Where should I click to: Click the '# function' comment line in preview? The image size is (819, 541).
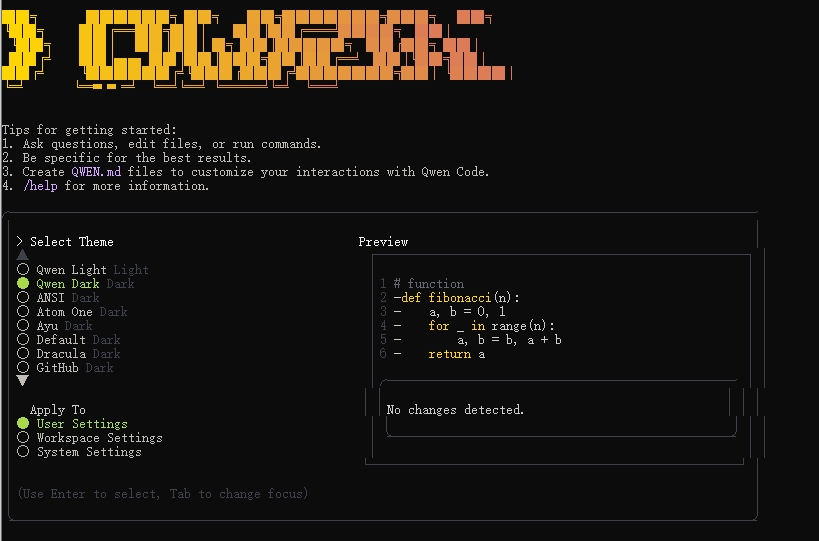(429, 284)
